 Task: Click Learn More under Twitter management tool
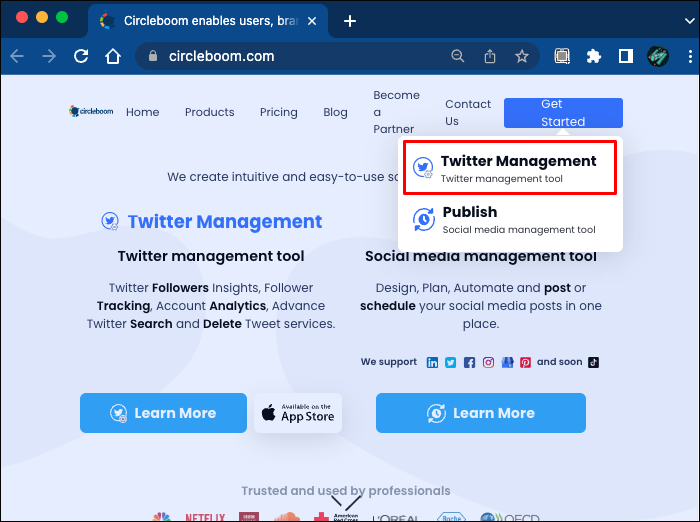[163, 413]
